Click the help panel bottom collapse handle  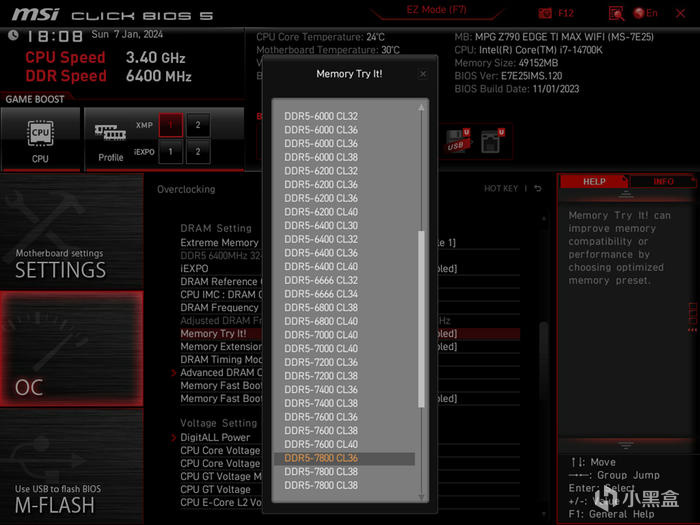click(x=625, y=445)
